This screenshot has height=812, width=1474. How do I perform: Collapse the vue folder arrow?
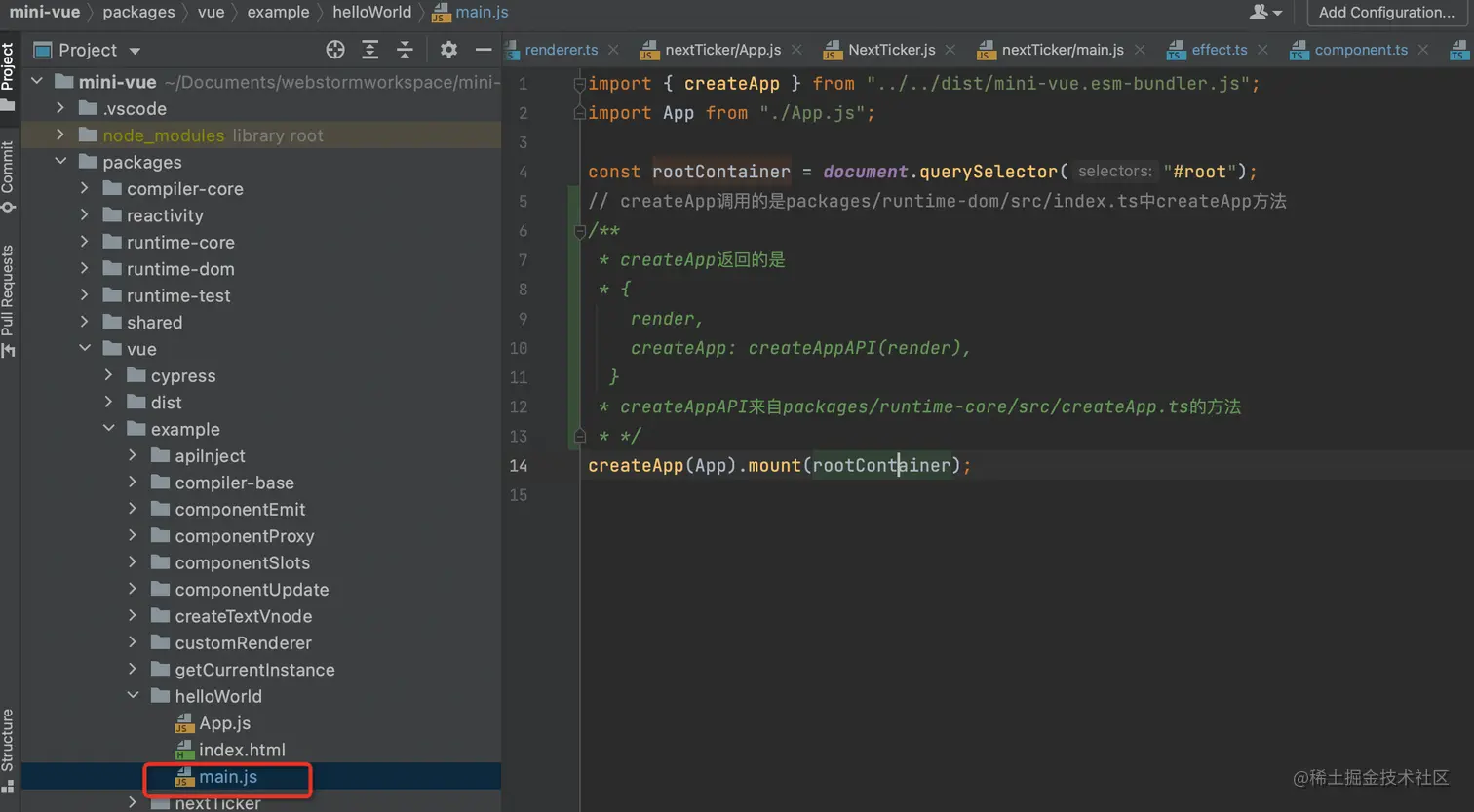[85, 349]
